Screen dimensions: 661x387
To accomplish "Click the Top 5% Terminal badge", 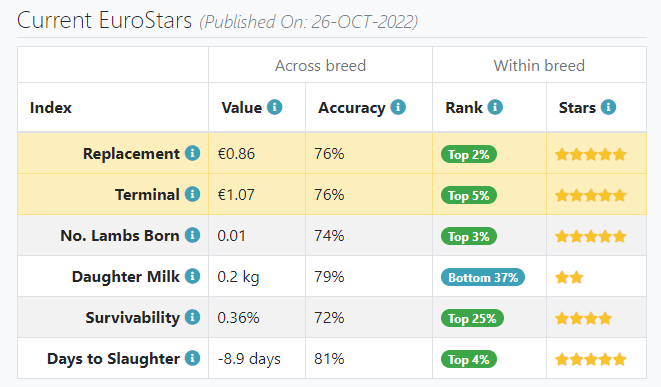I will pos(469,195).
